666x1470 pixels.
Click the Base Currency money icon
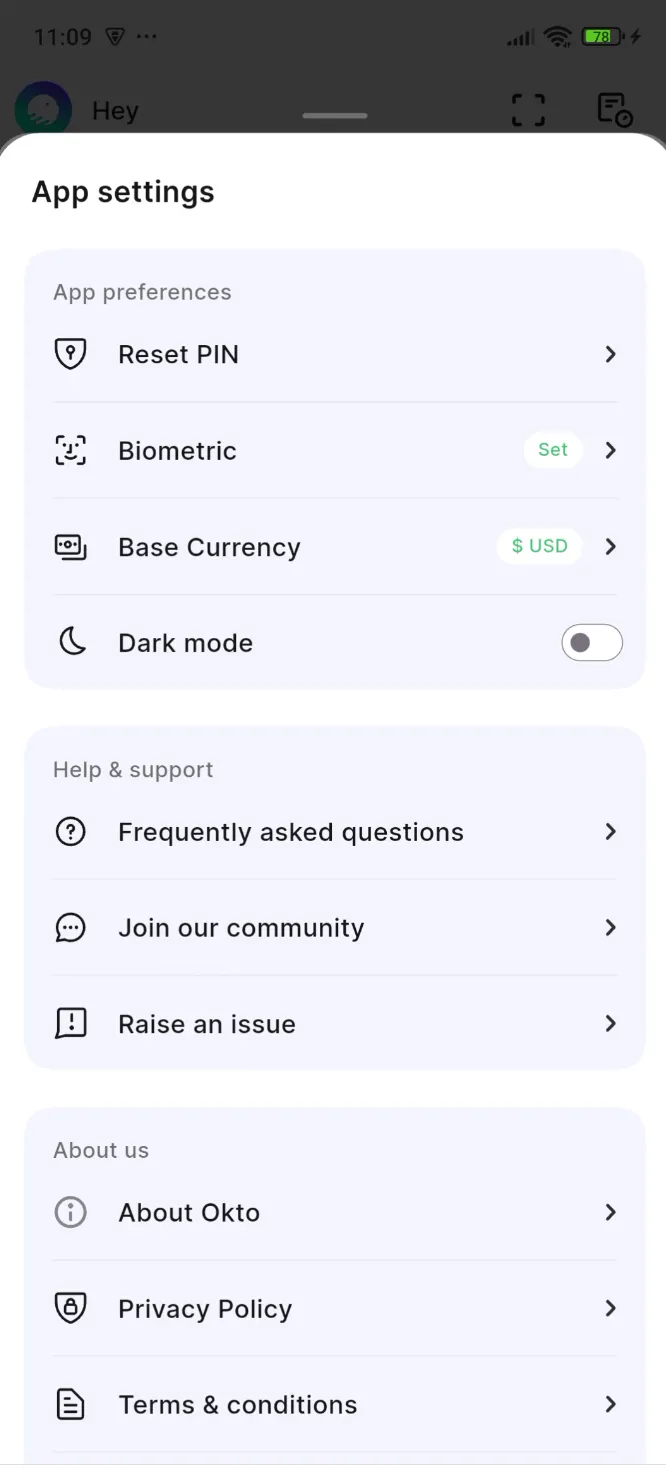pyautogui.click(x=70, y=547)
